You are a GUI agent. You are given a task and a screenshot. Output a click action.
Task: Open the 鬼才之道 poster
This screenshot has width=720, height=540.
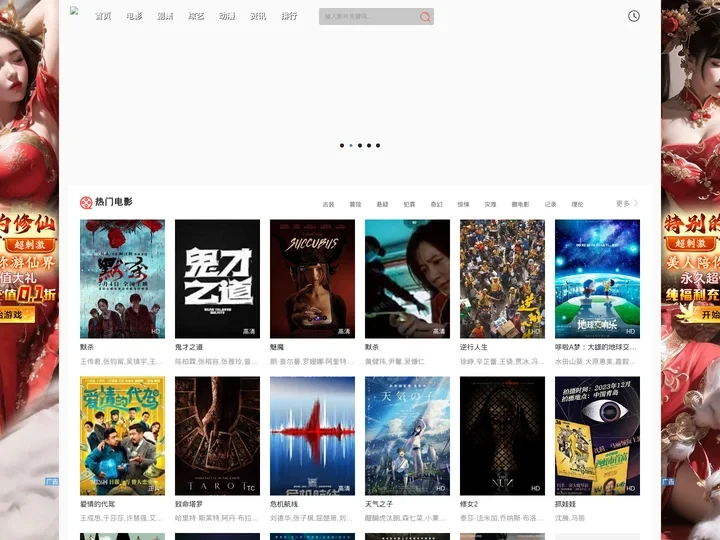click(217, 279)
